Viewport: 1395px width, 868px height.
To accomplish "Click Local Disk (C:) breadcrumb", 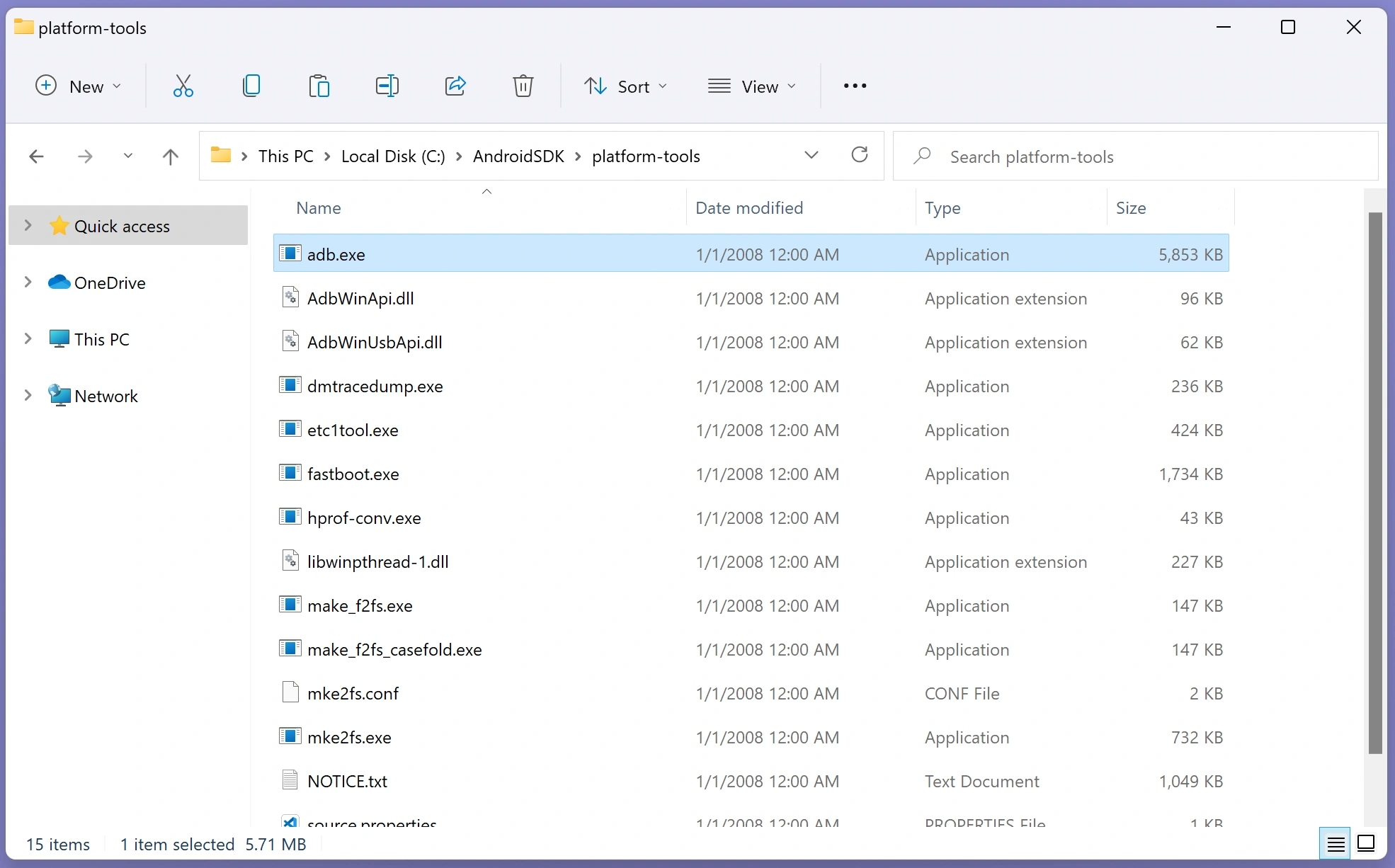I will tap(393, 156).
